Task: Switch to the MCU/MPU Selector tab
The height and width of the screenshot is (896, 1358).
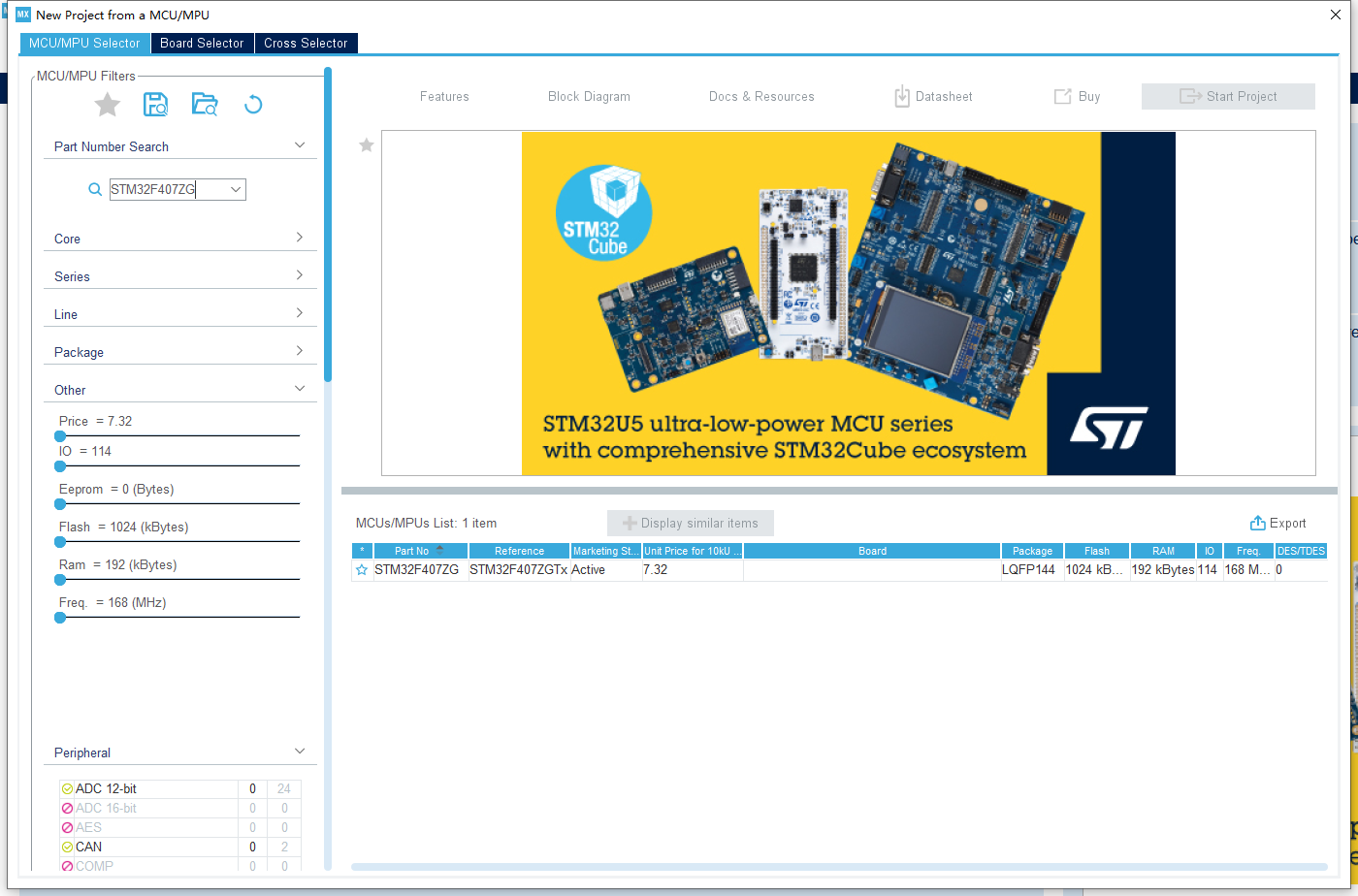Action: point(84,43)
